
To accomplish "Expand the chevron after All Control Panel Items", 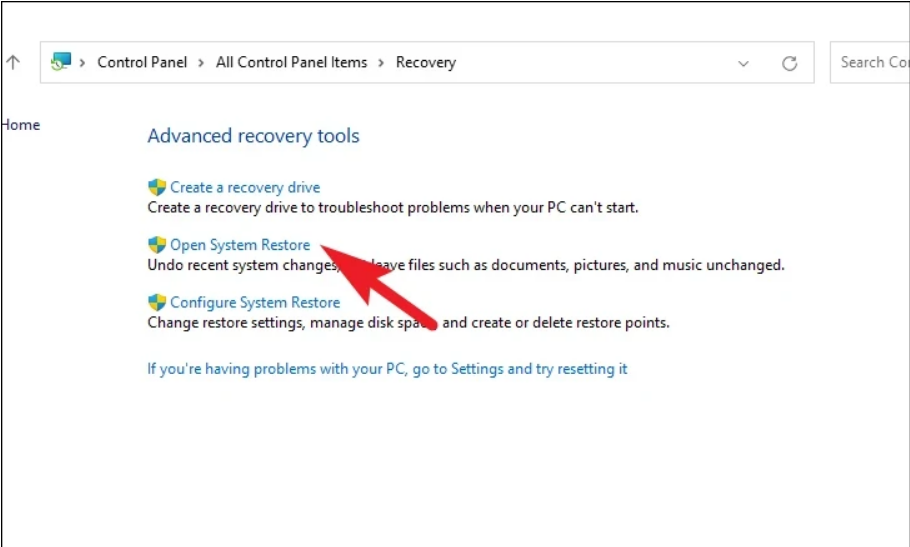I will [381, 62].
